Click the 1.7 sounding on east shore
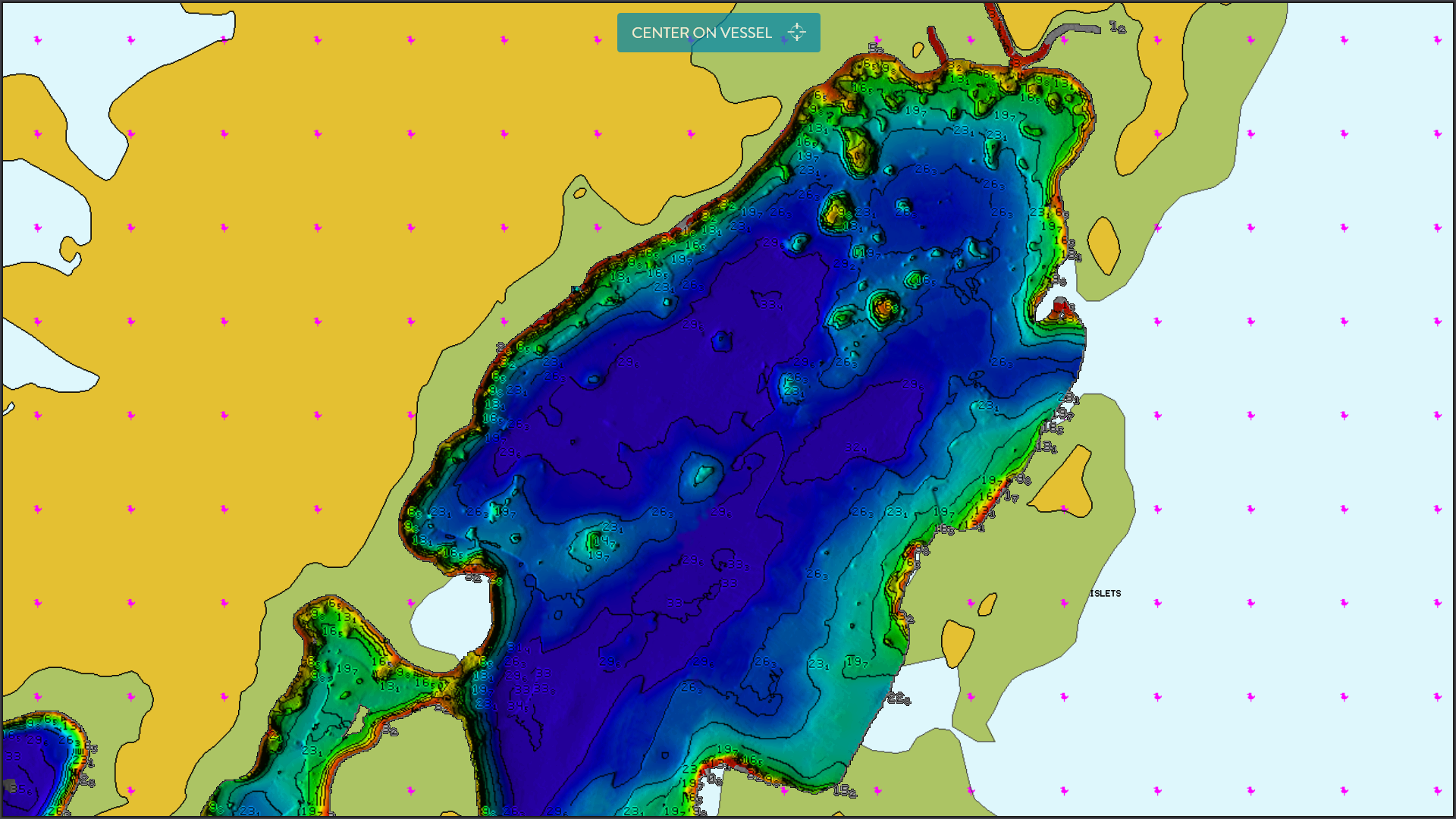Viewport: 1456px width, 819px height. (x=1011, y=497)
